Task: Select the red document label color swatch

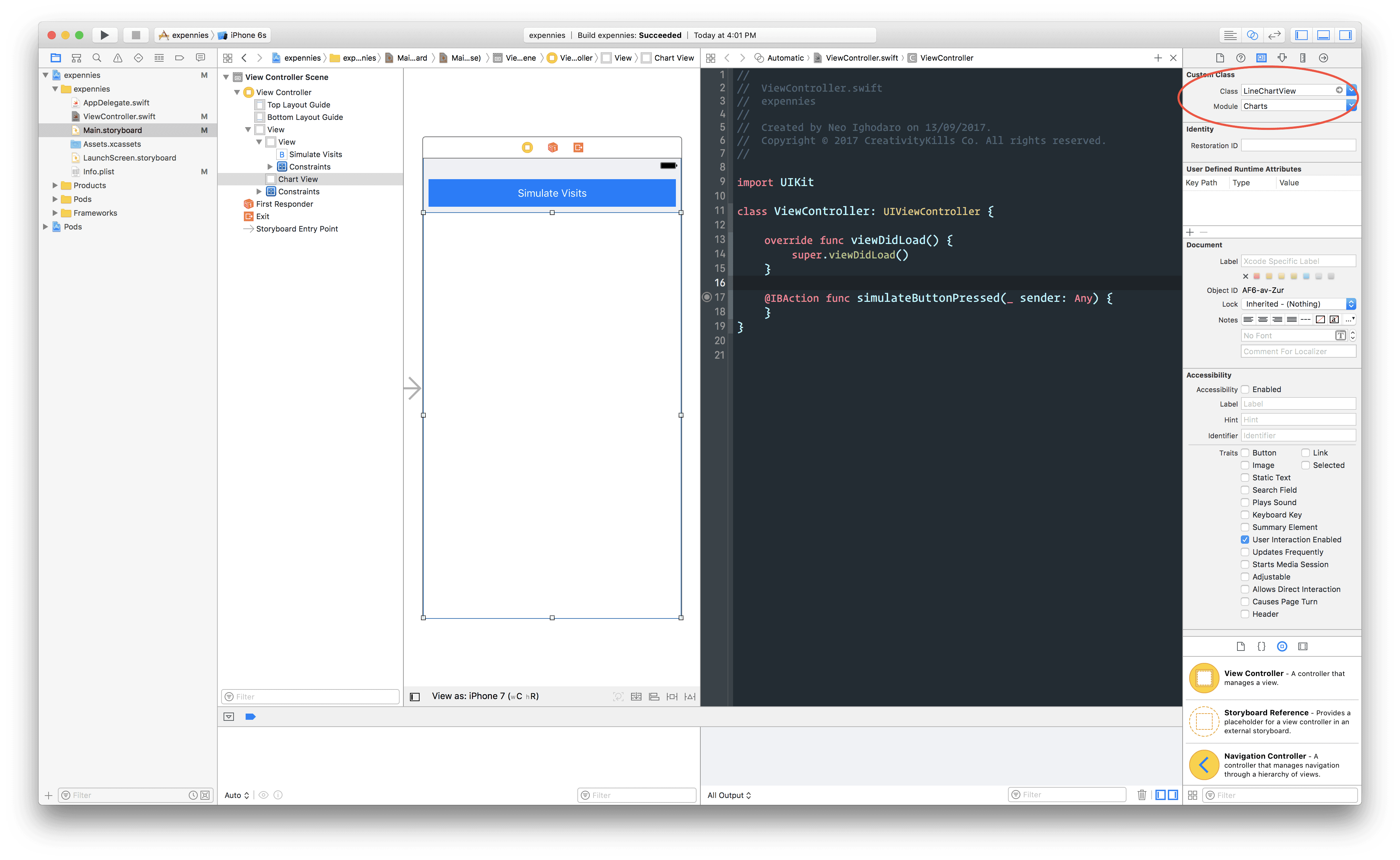Action: [x=1257, y=276]
